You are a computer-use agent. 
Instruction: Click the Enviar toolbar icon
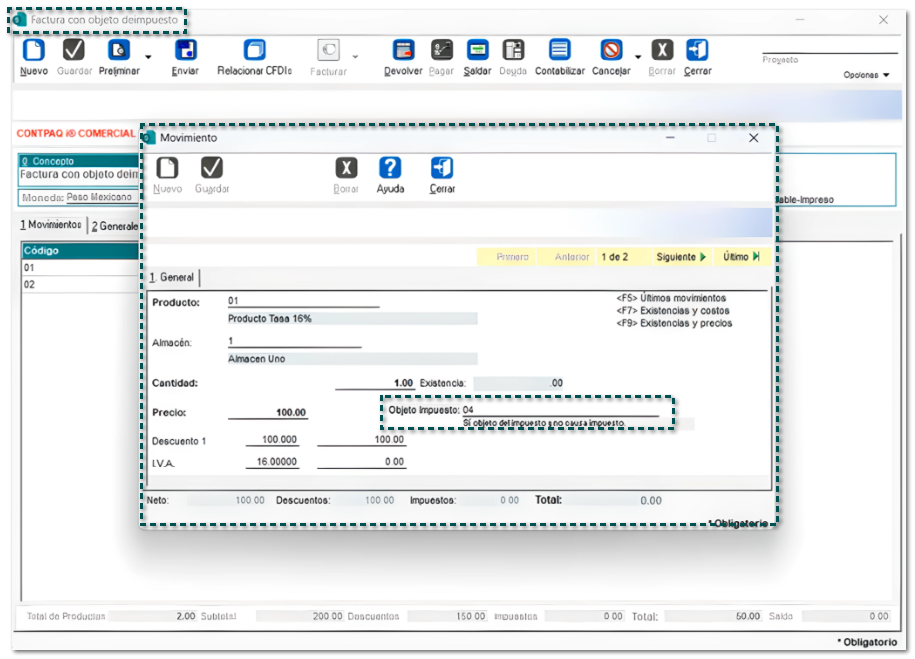point(185,51)
